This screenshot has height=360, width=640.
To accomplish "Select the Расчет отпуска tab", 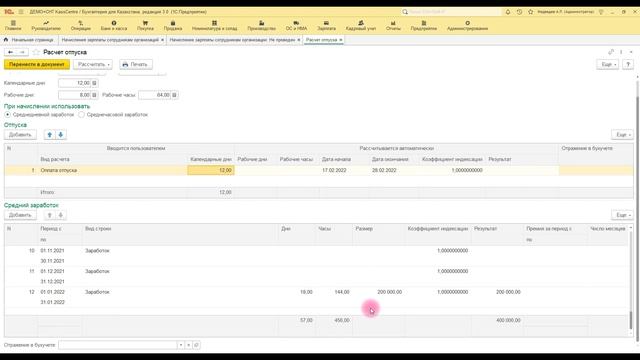I will [321, 40].
